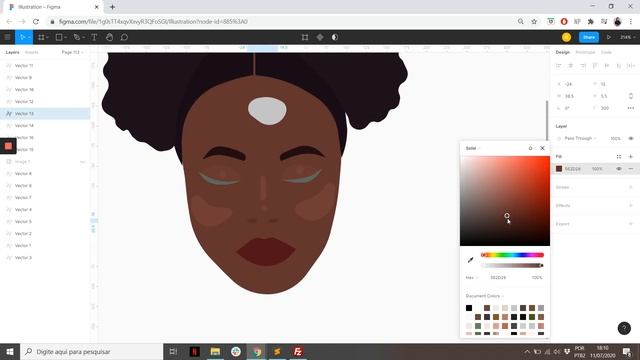The image size is (640, 360).
Task: Switch to the Assets tab
Action: (31, 52)
